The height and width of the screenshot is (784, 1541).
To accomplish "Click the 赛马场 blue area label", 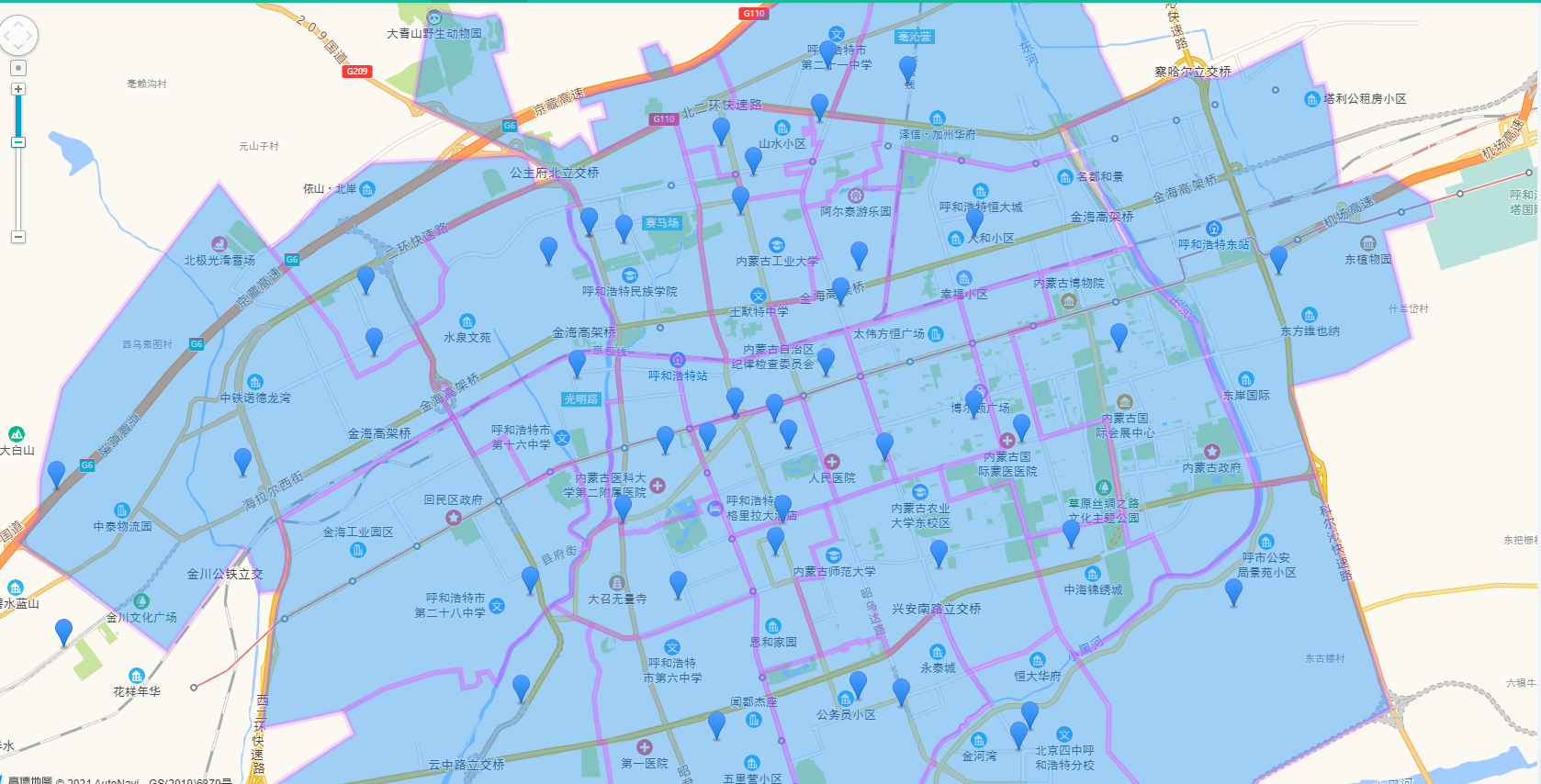I will pyautogui.click(x=661, y=223).
